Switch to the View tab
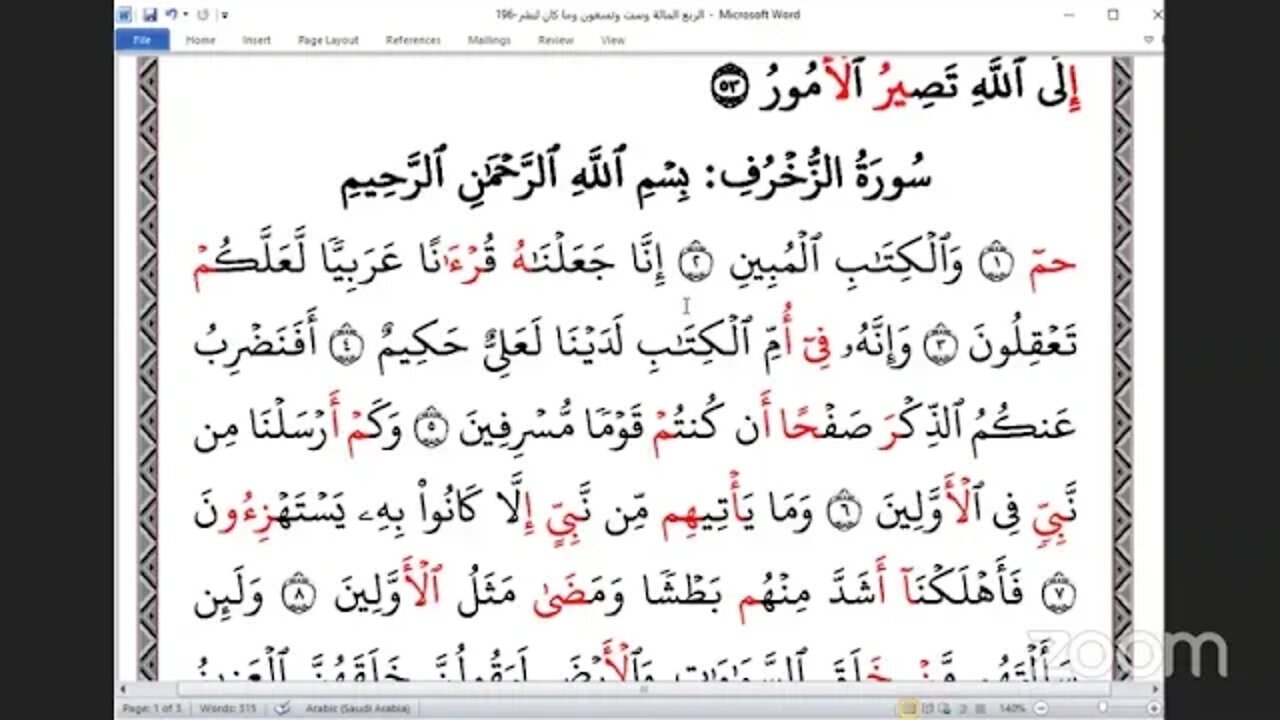1280x720 pixels. (x=613, y=40)
